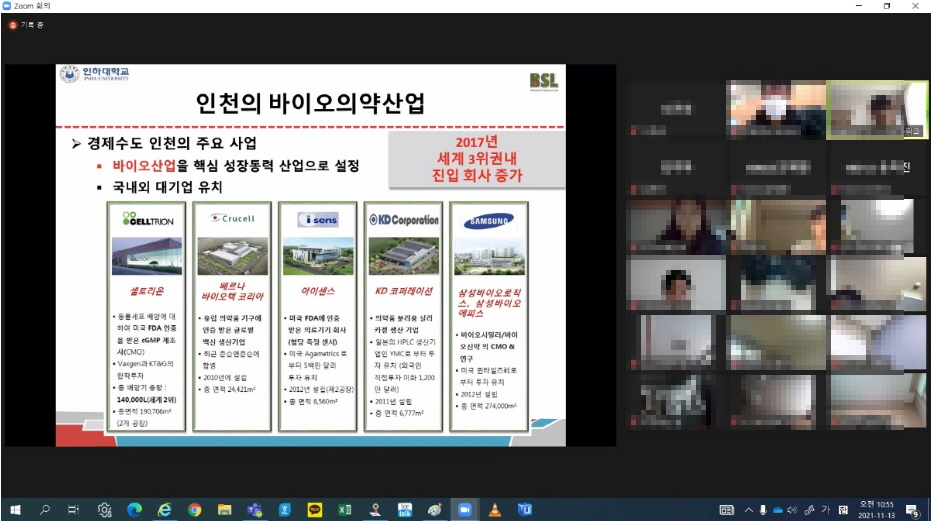Click the i-sens logo on the slide

[x=318, y=220]
